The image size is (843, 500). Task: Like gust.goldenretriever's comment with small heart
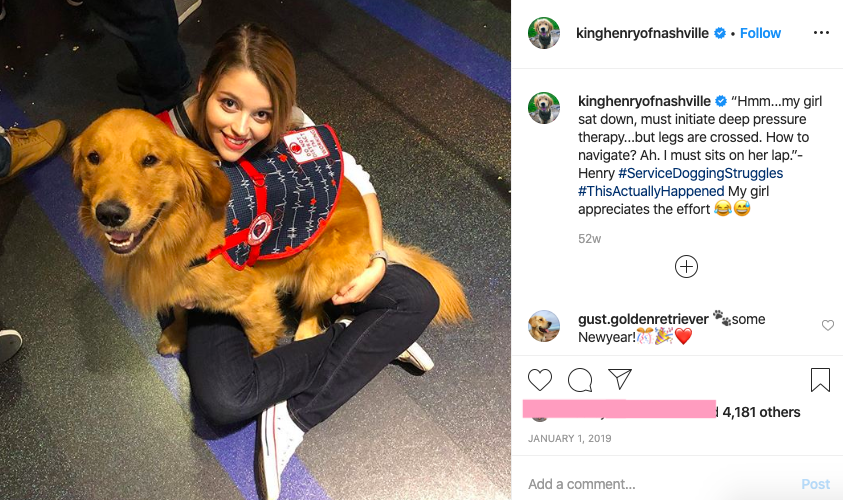pyautogui.click(x=828, y=325)
